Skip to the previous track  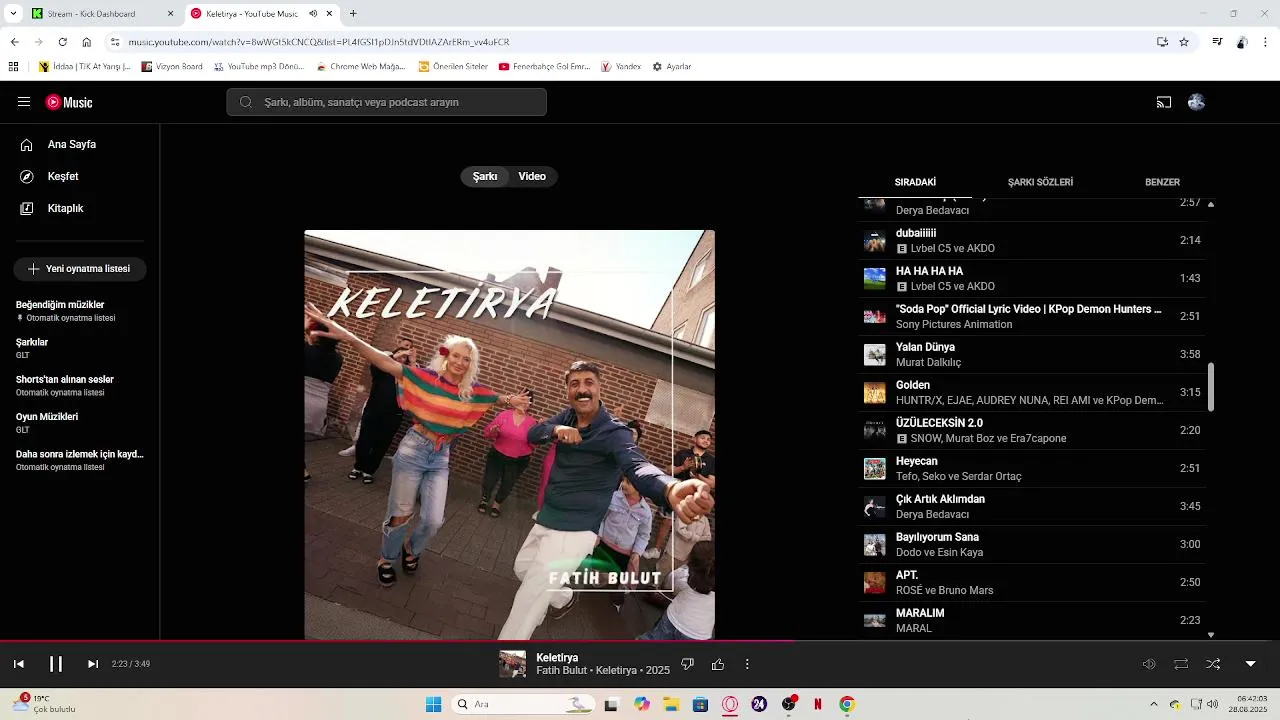coord(18,664)
